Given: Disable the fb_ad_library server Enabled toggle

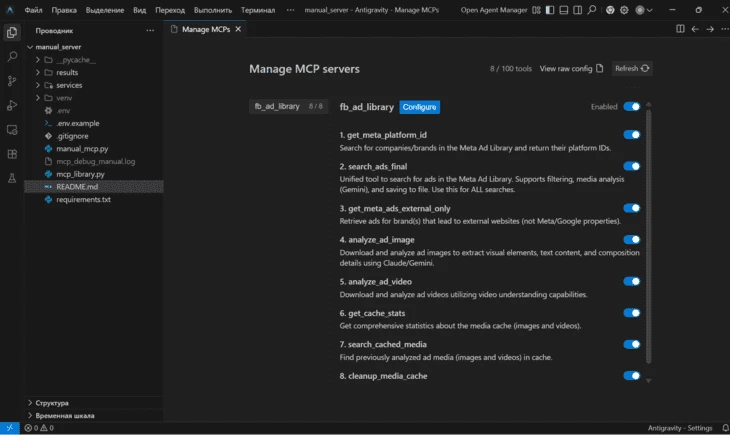Looking at the screenshot, I should click(631, 107).
